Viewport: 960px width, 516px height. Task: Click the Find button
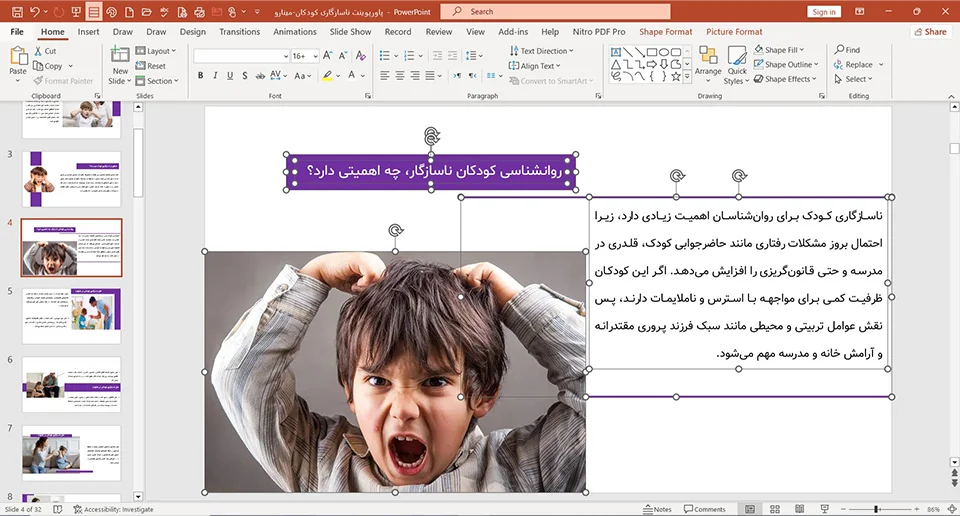tap(847, 50)
